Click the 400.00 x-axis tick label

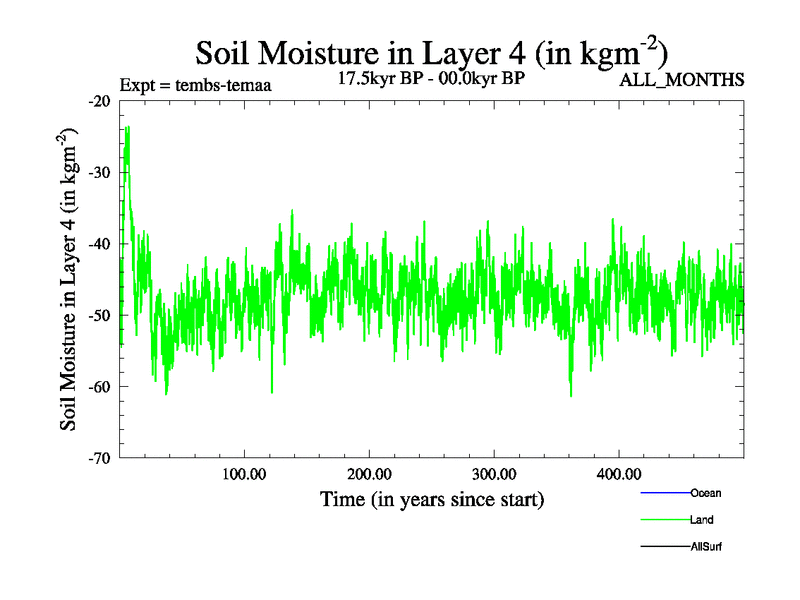619,473
